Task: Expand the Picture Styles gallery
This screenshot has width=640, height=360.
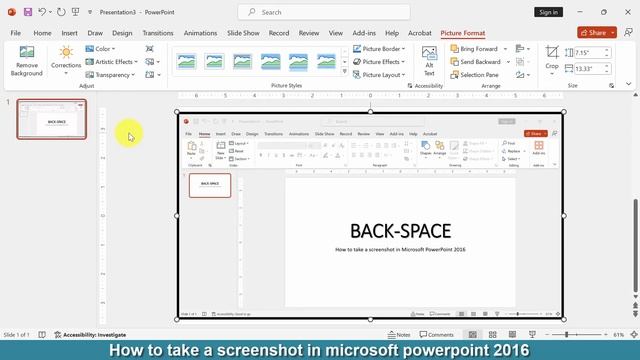Action: (344, 72)
